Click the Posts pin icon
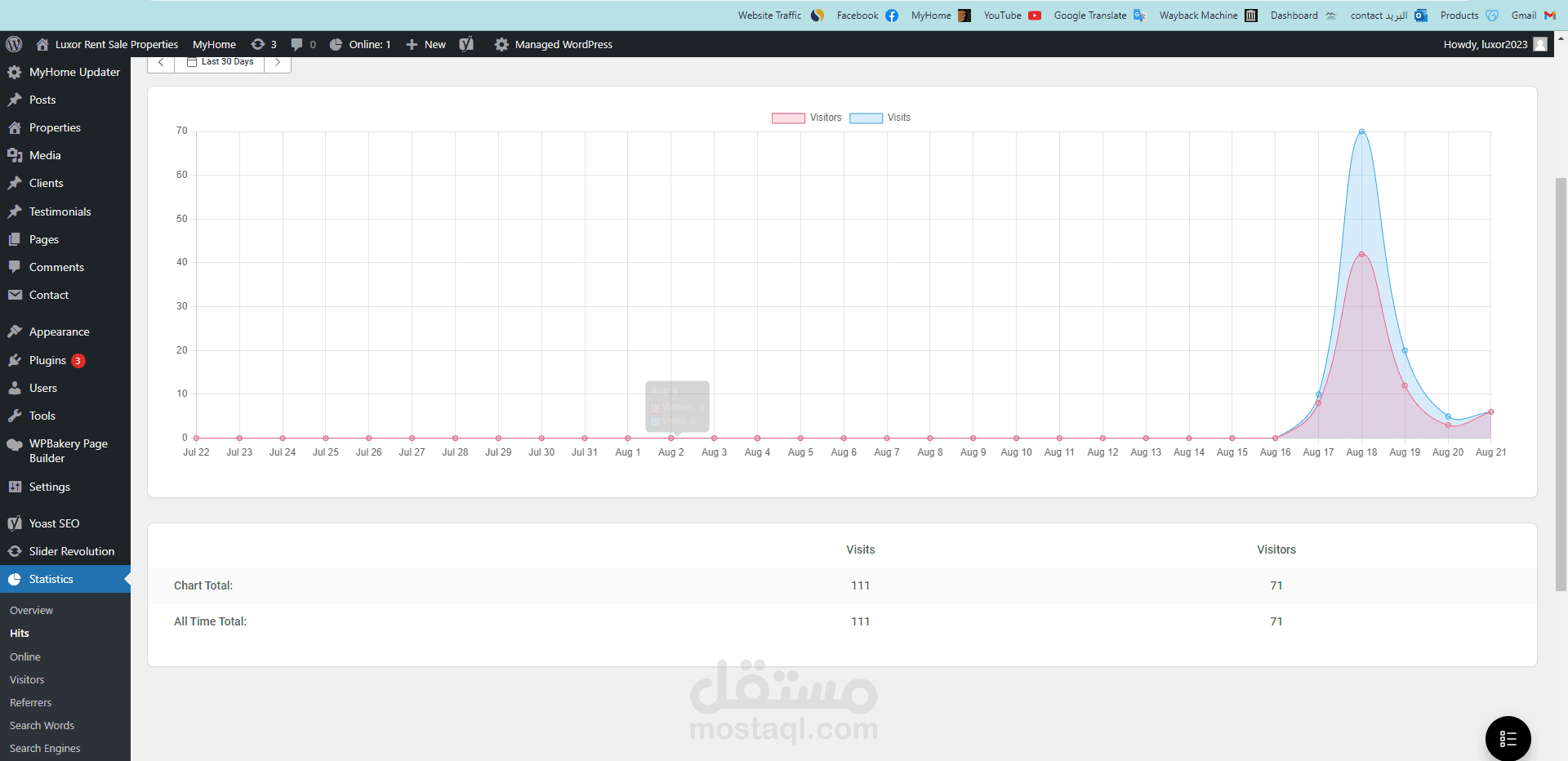The image size is (1568, 761). click(x=15, y=100)
